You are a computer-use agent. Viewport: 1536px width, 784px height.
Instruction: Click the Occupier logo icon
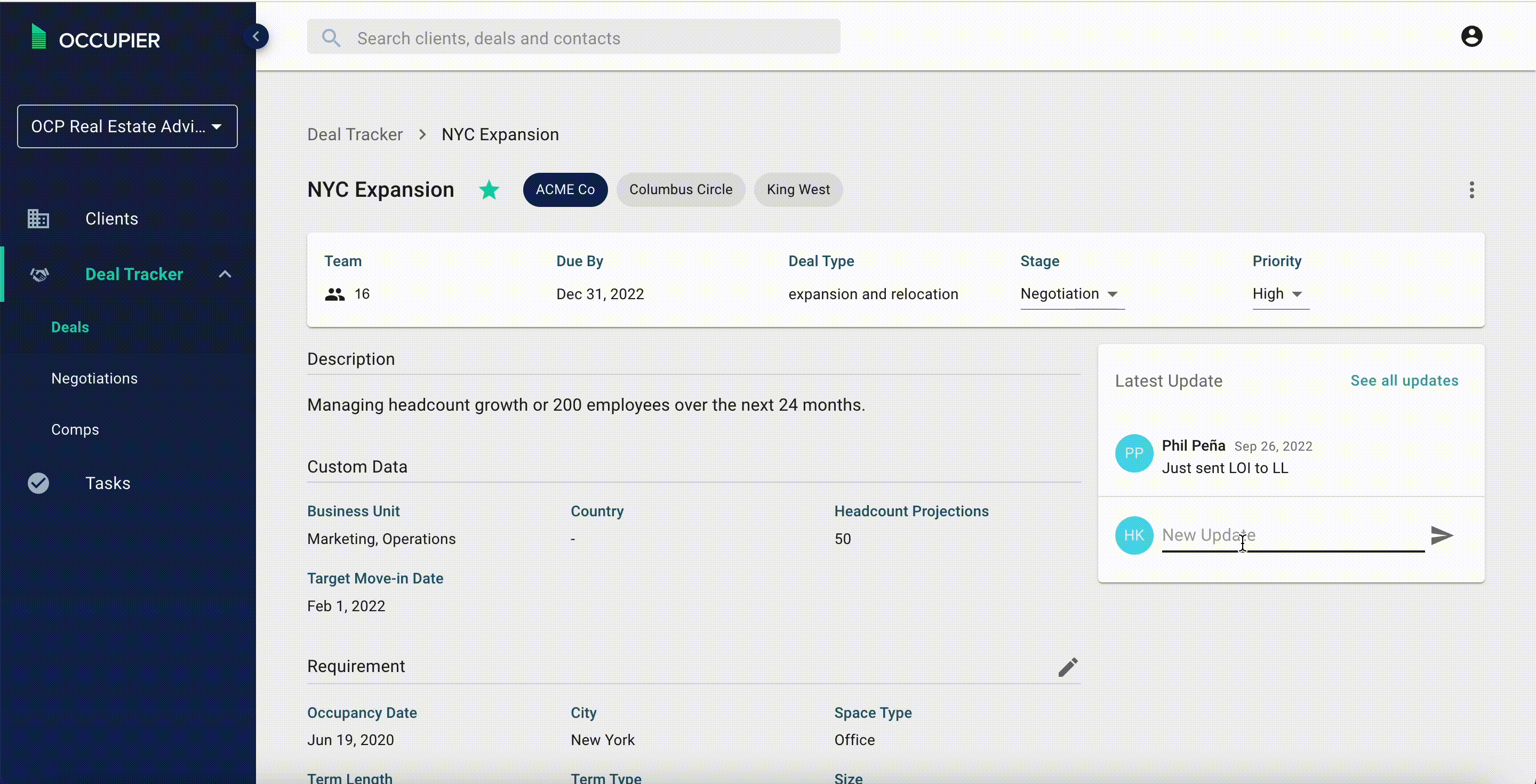pos(38,37)
